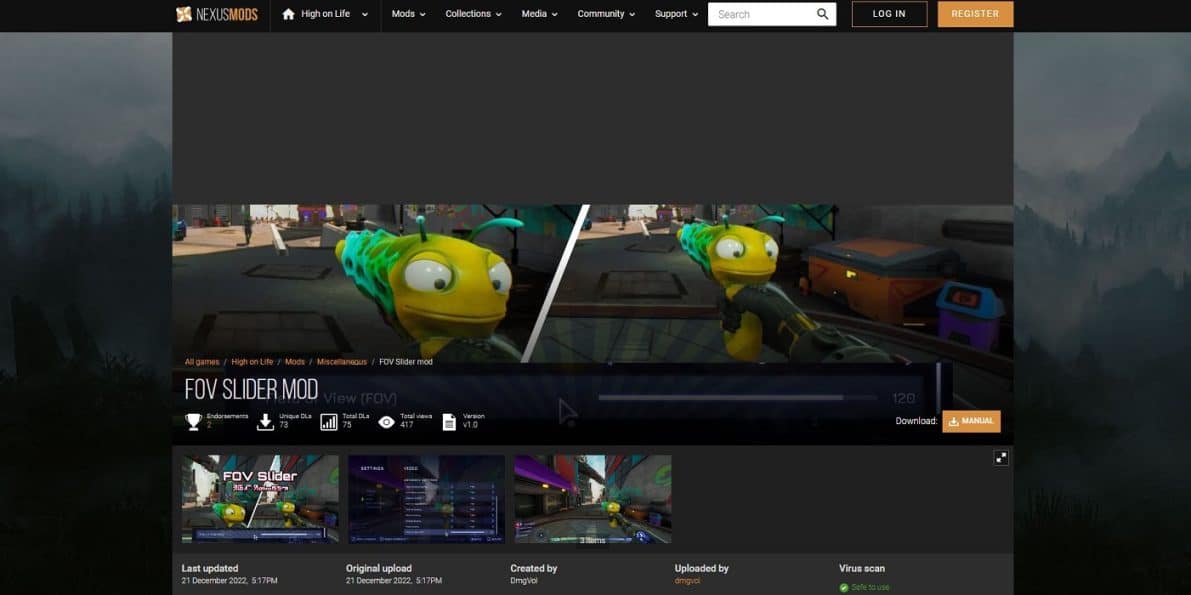Image resolution: width=1191 pixels, height=595 pixels.
Task: Click the home icon beside High on Life
Action: (x=288, y=14)
